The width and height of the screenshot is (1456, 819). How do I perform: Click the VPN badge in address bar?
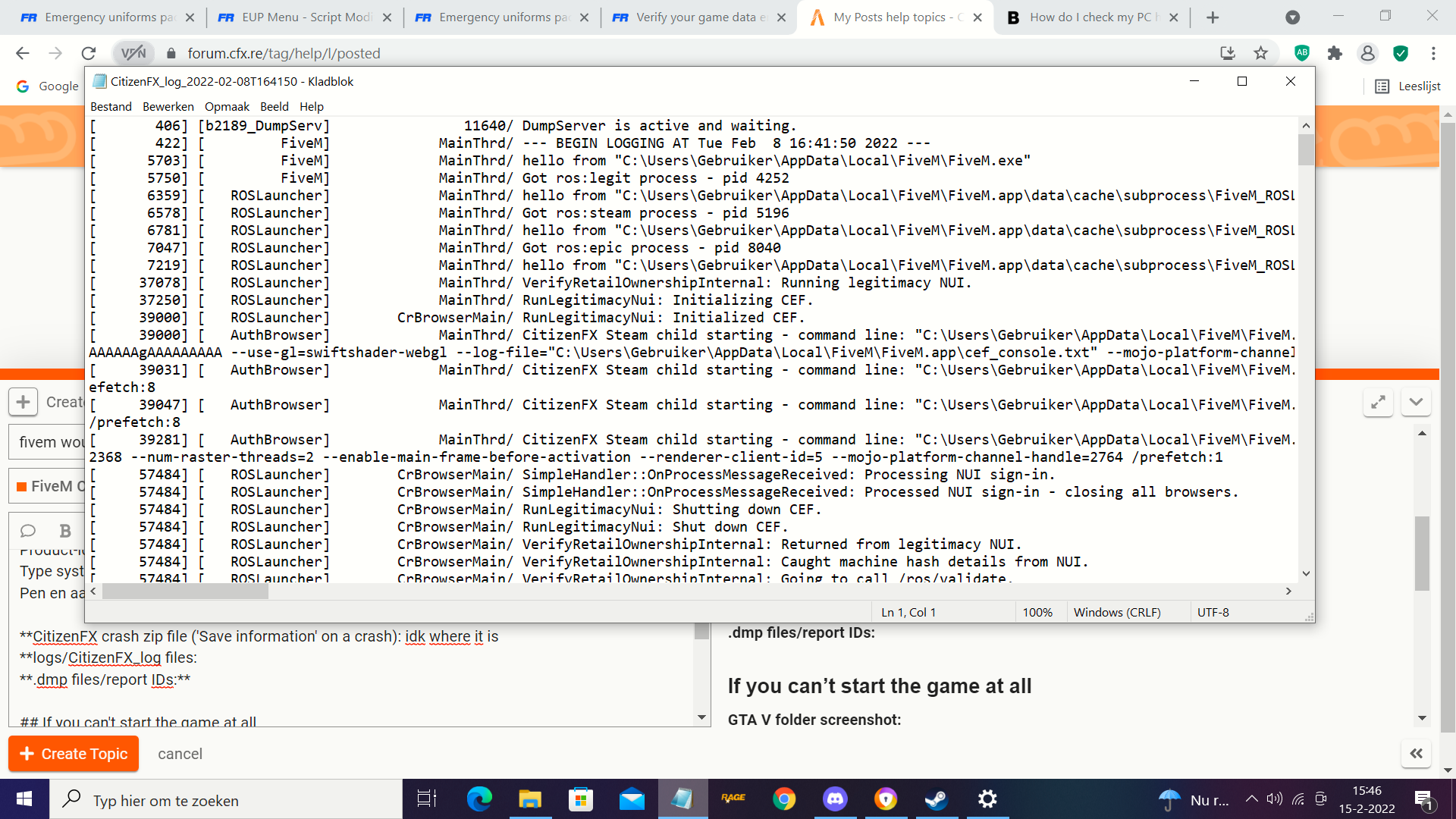(x=133, y=53)
